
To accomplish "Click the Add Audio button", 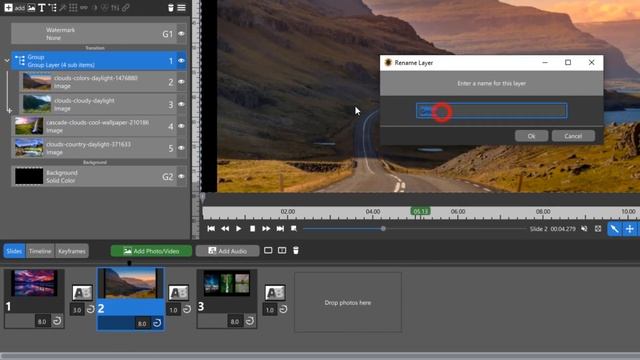I will pyautogui.click(x=227, y=251).
